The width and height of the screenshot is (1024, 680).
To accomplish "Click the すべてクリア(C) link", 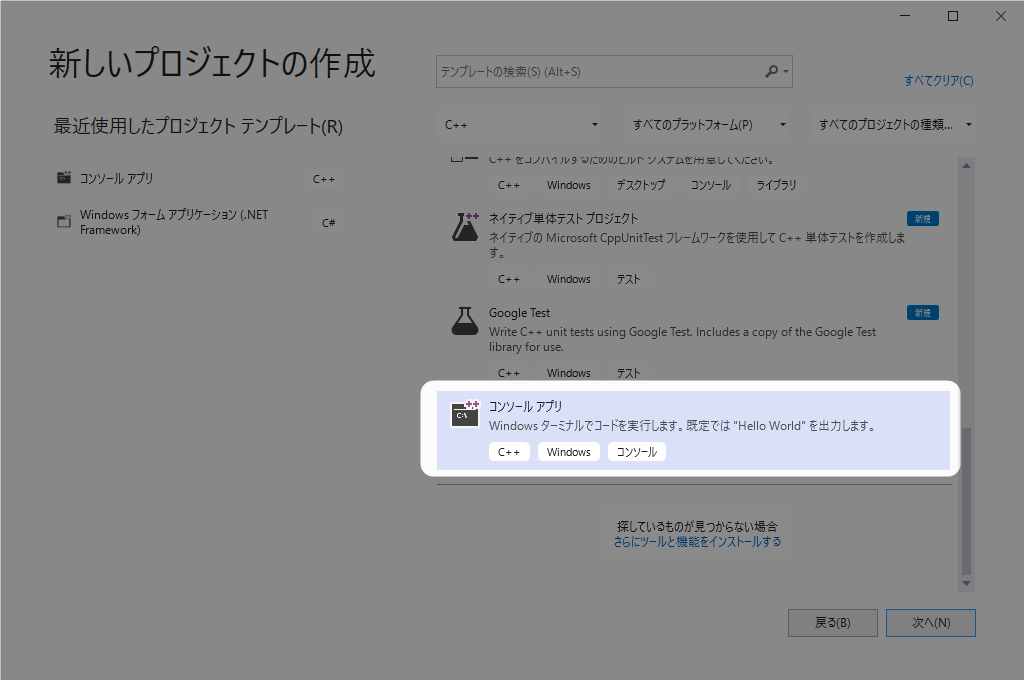I will [x=938, y=81].
